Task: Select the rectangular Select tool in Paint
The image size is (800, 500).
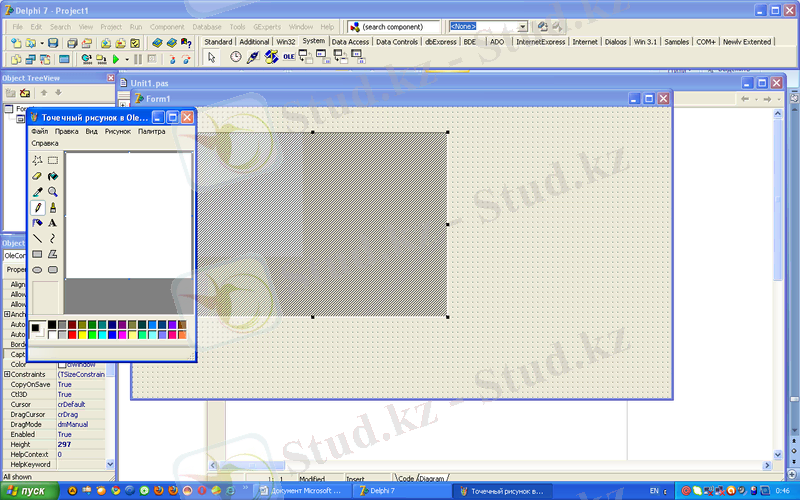Action: (53, 160)
